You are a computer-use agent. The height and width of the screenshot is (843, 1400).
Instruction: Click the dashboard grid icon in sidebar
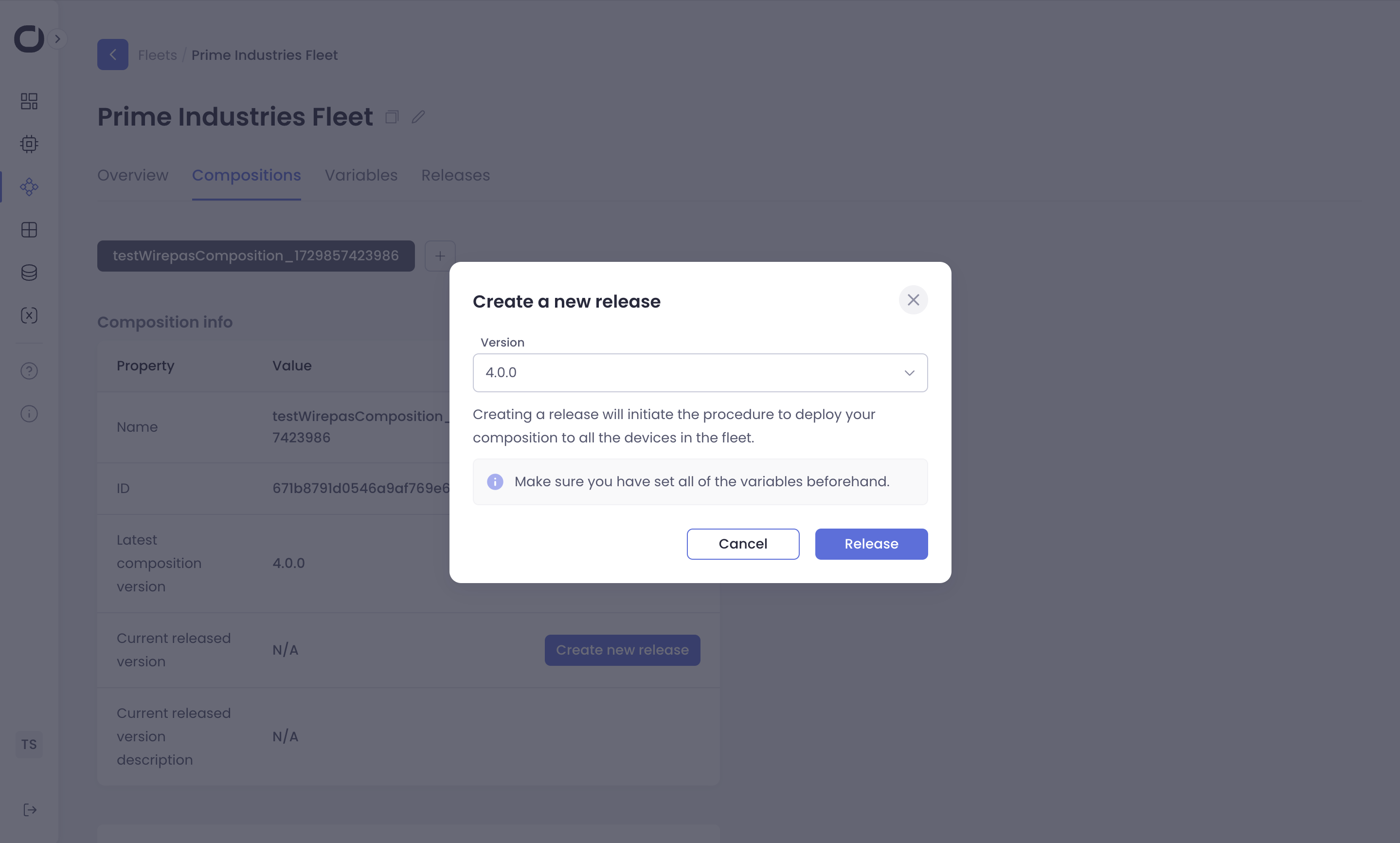pyautogui.click(x=29, y=101)
